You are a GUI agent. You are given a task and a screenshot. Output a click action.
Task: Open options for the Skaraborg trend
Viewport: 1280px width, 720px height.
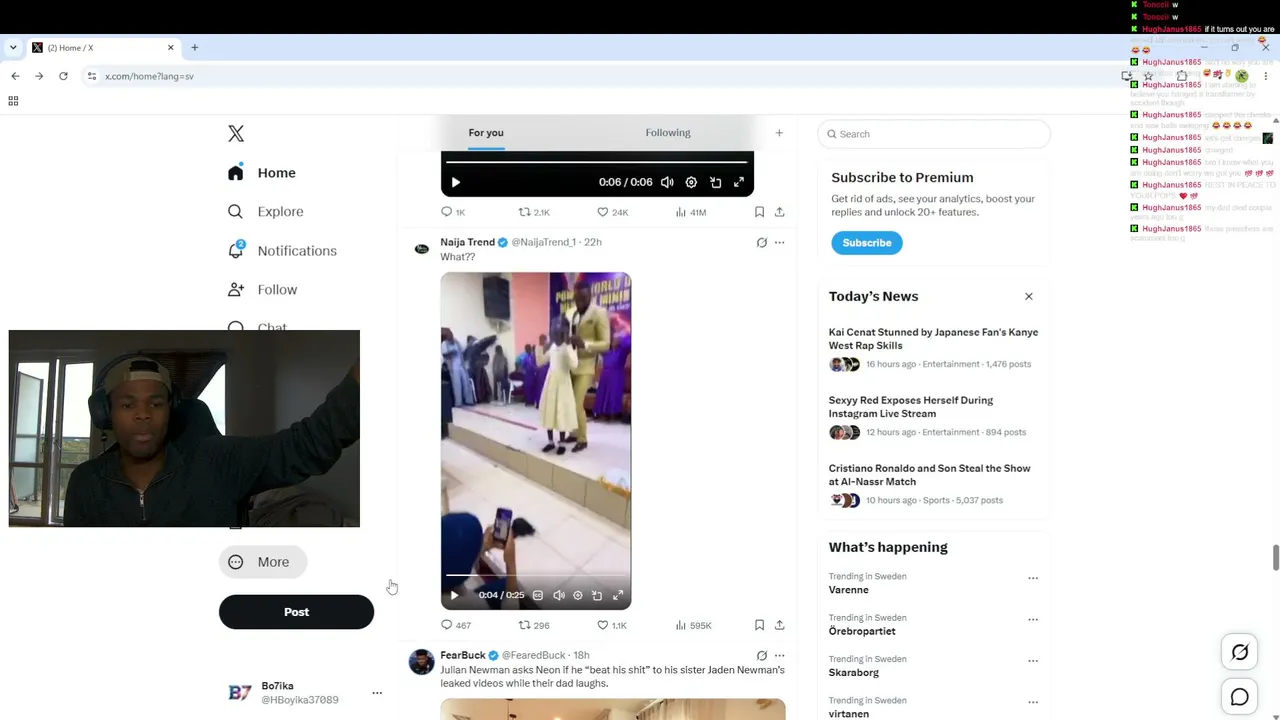click(1033, 661)
